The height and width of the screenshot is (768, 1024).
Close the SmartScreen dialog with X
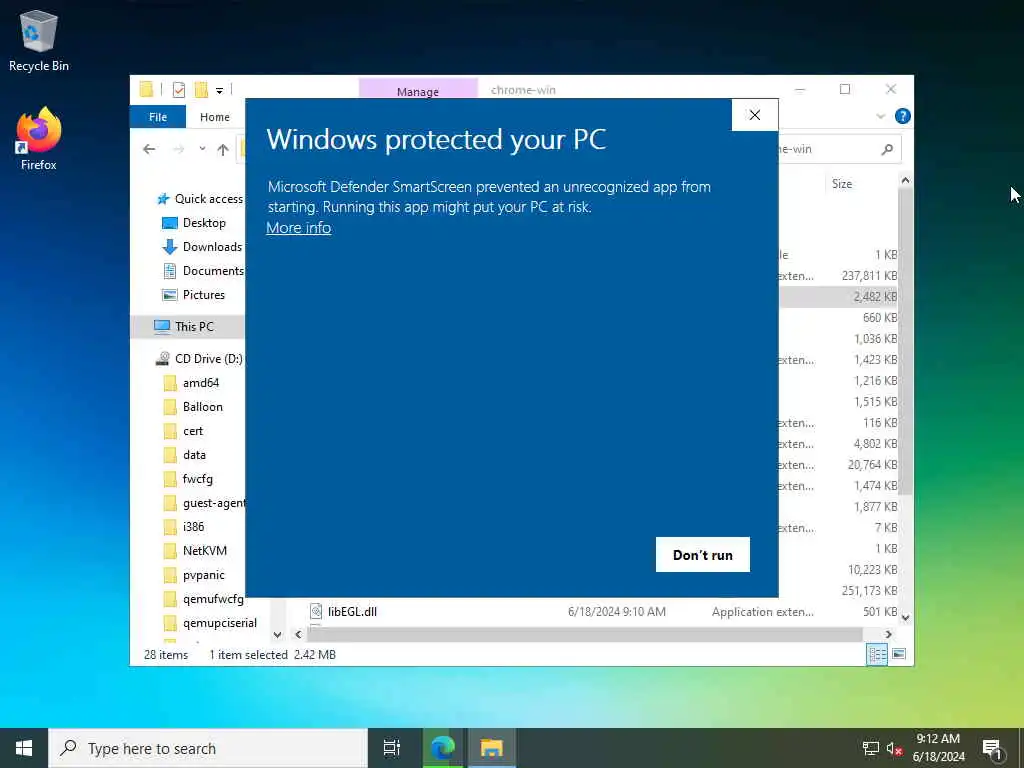click(755, 115)
